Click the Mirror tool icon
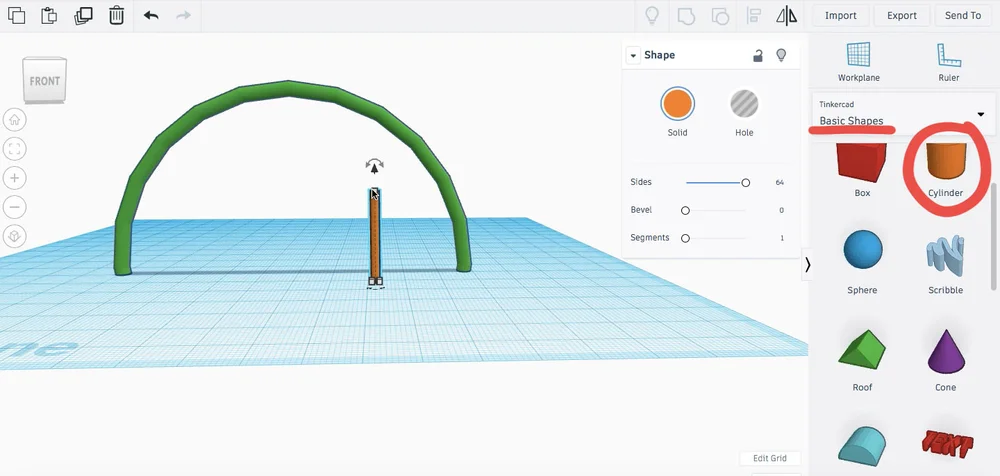The image size is (1000, 476). [x=786, y=15]
